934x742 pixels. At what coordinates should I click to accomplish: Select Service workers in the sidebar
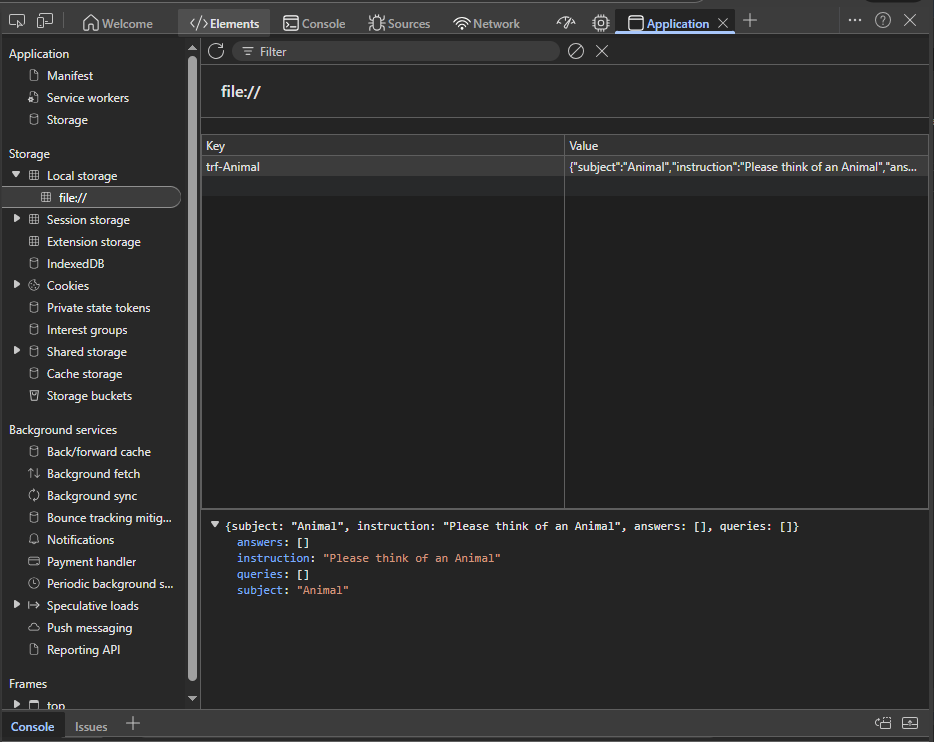[x=87, y=98]
